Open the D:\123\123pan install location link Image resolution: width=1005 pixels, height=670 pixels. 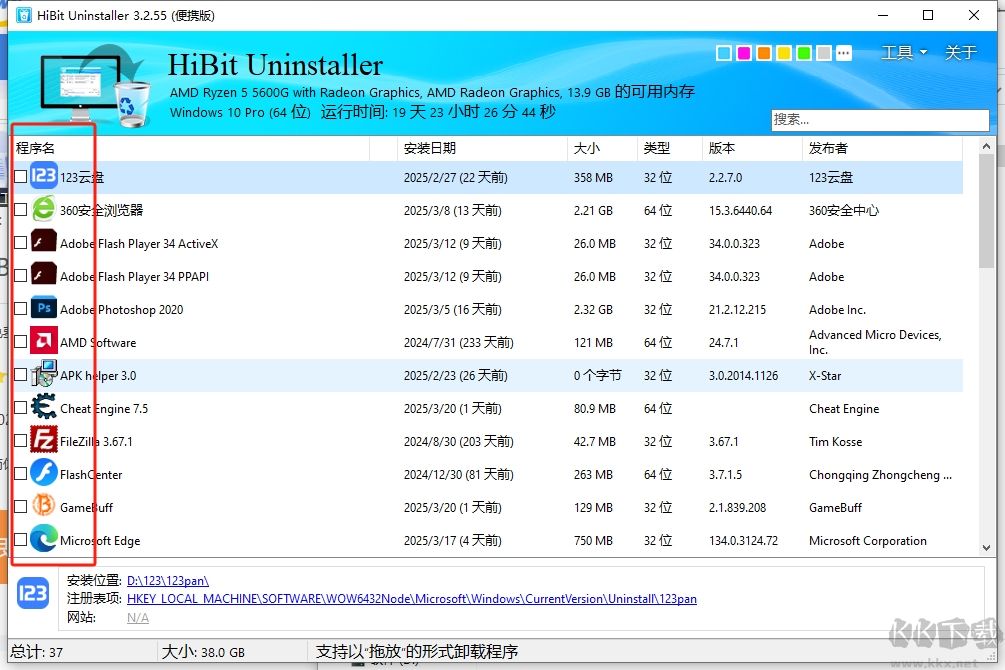click(x=170, y=579)
